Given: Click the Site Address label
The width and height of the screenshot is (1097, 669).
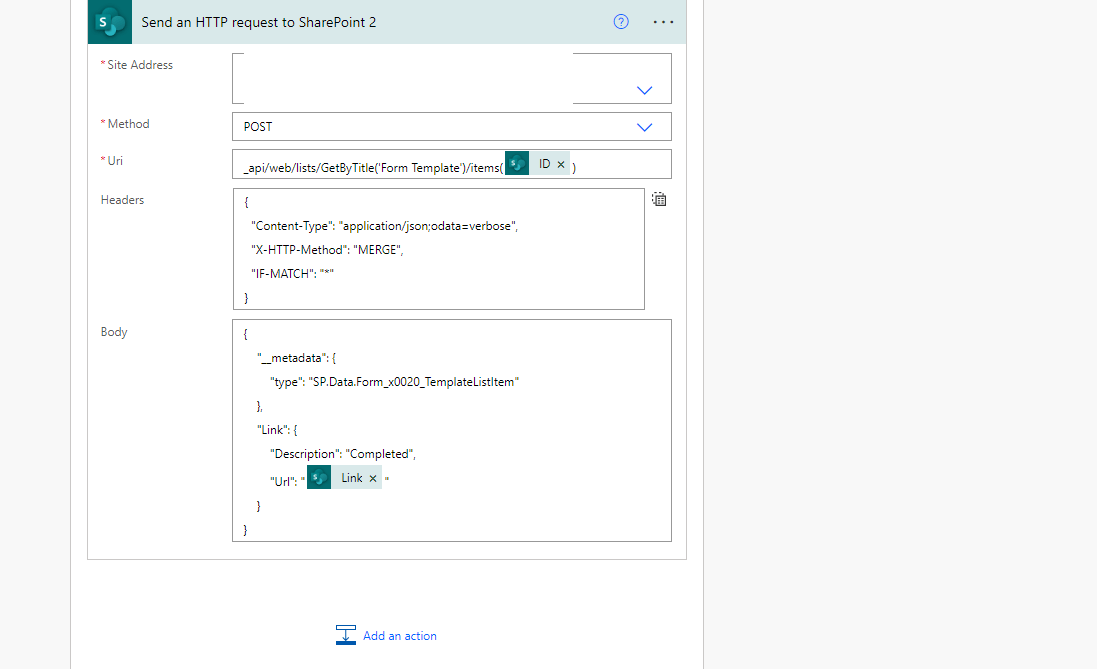Looking at the screenshot, I should [x=140, y=64].
